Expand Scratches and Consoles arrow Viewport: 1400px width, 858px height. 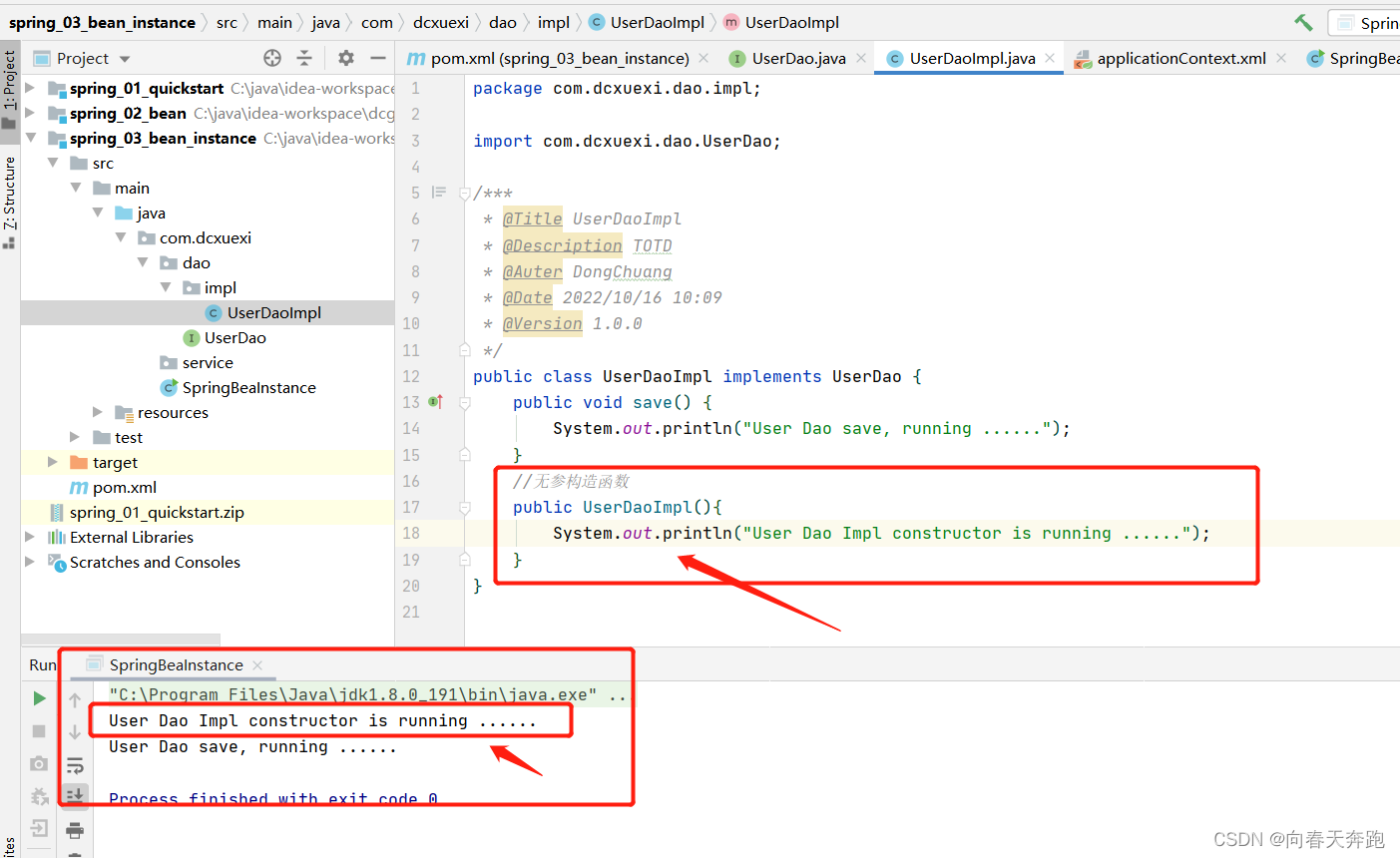[31, 562]
